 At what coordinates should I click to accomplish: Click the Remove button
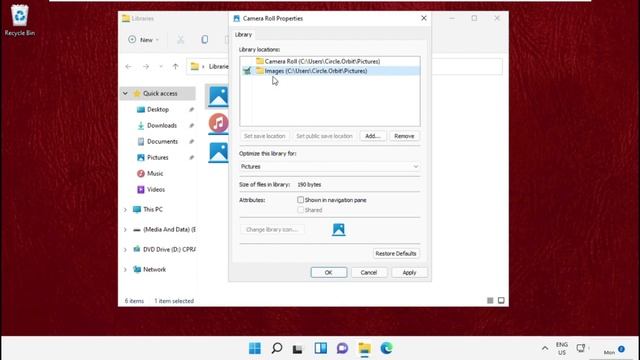pyautogui.click(x=404, y=136)
